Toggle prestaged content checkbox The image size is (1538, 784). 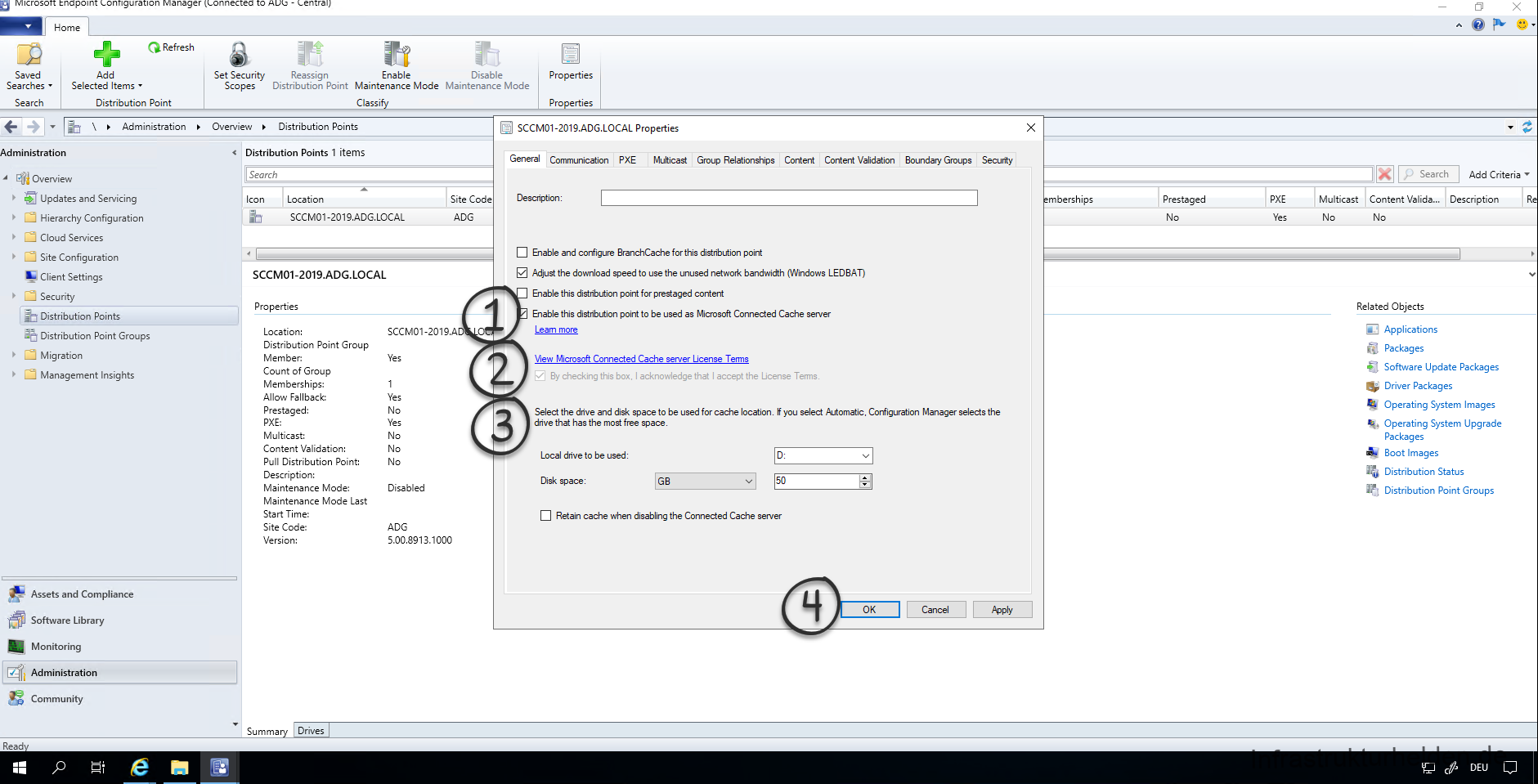[522, 293]
